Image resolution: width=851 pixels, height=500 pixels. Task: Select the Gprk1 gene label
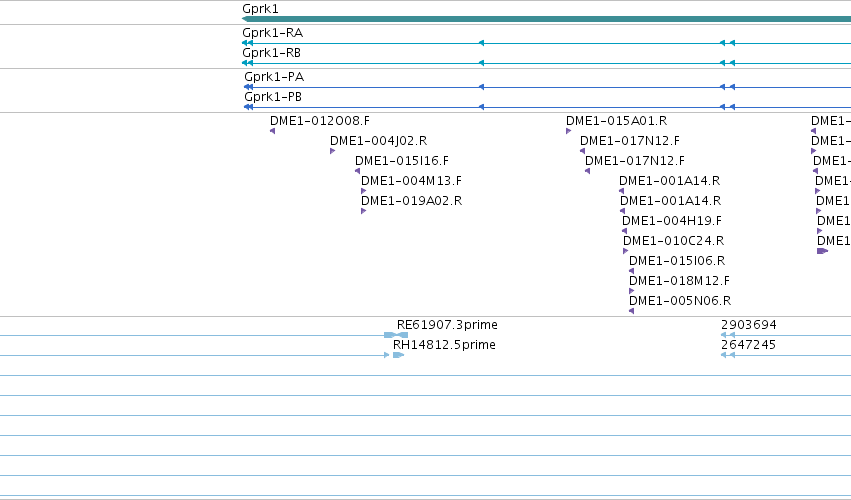[260, 9]
